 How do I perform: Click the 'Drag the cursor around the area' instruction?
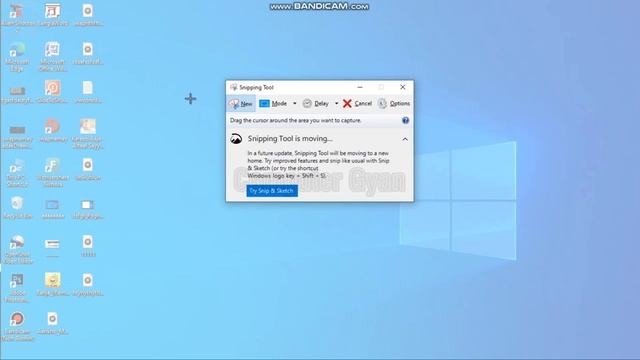click(x=296, y=120)
